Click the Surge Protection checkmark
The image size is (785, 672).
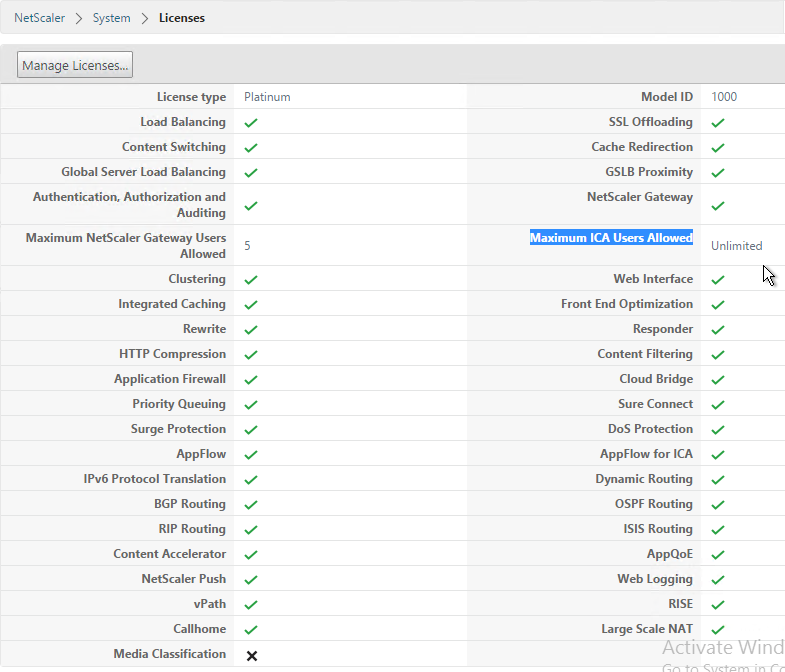251,430
